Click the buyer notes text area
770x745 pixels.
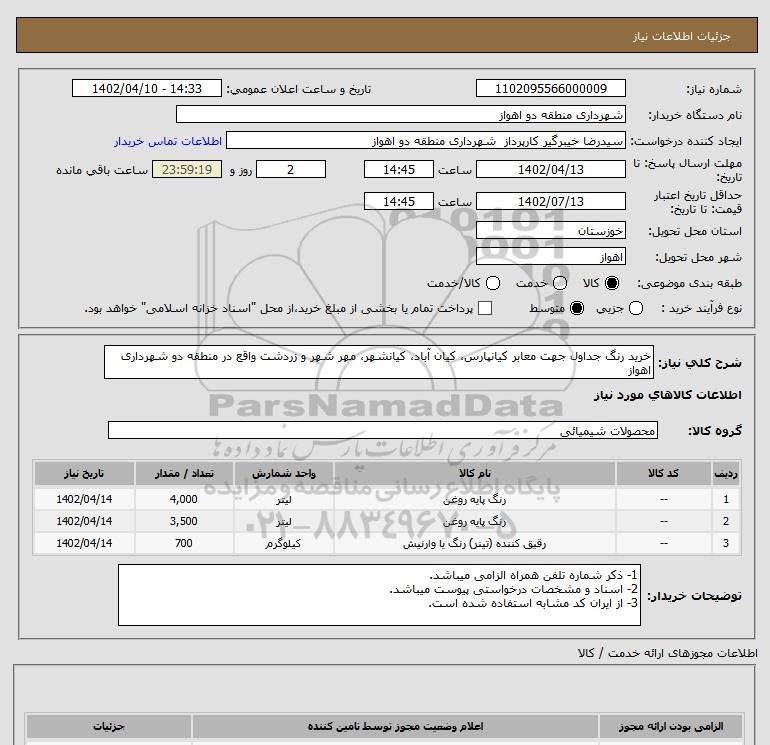(379, 595)
